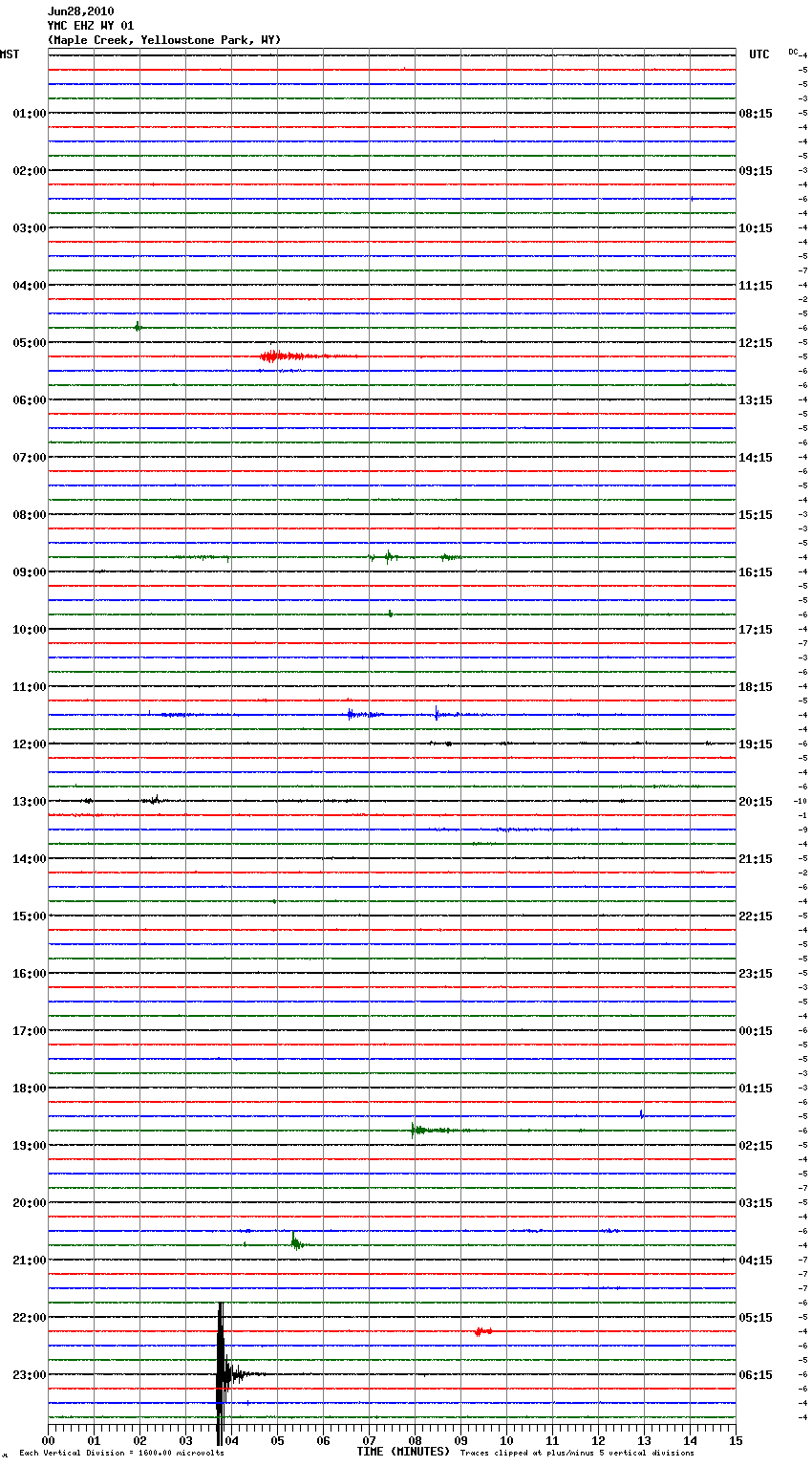Click minute 14 on the bottom time axis

click(x=690, y=1440)
